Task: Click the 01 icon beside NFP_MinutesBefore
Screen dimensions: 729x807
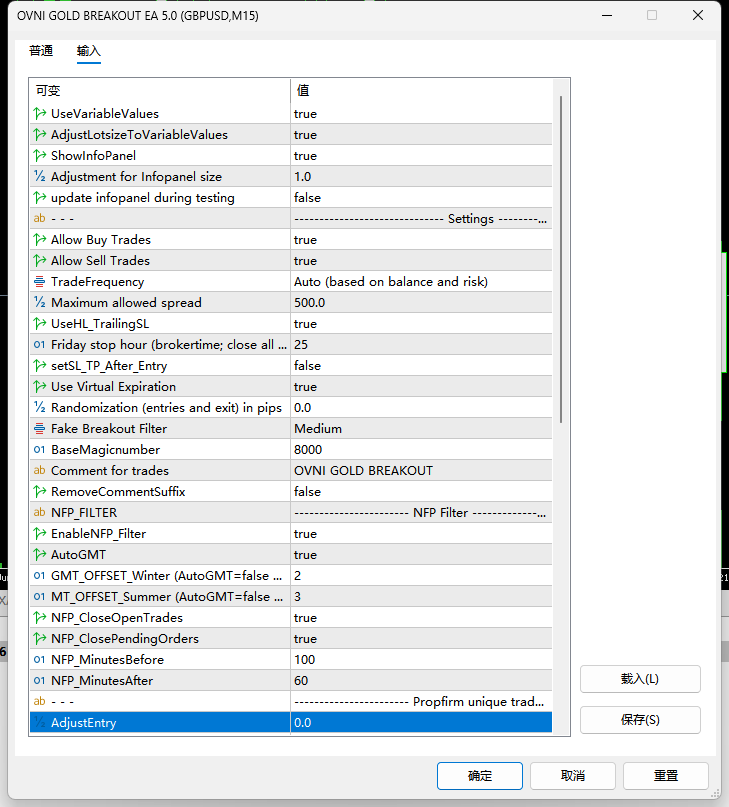Action: pos(40,659)
